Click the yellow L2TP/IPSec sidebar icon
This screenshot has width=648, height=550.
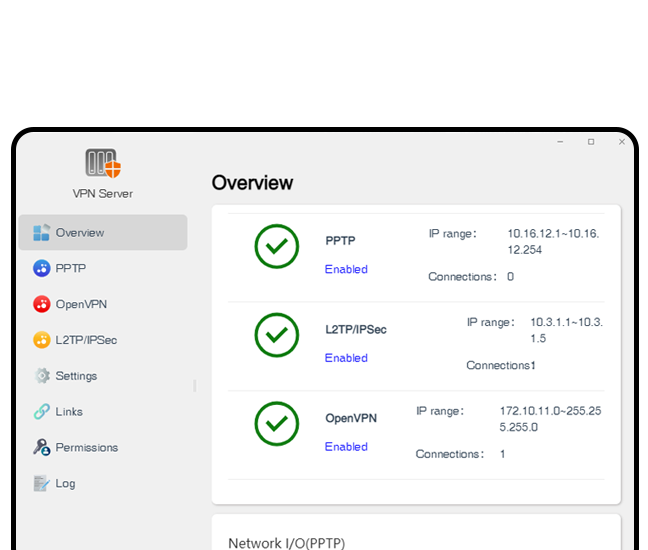41,340
